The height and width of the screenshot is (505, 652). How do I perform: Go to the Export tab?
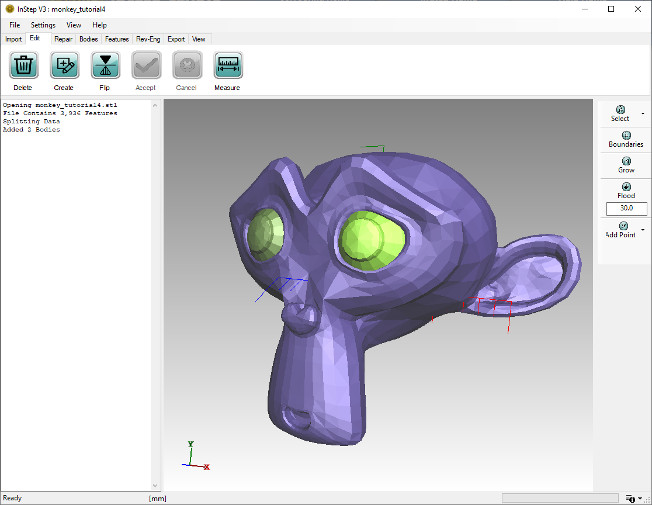pyautogui.click(x=176, y=38)
